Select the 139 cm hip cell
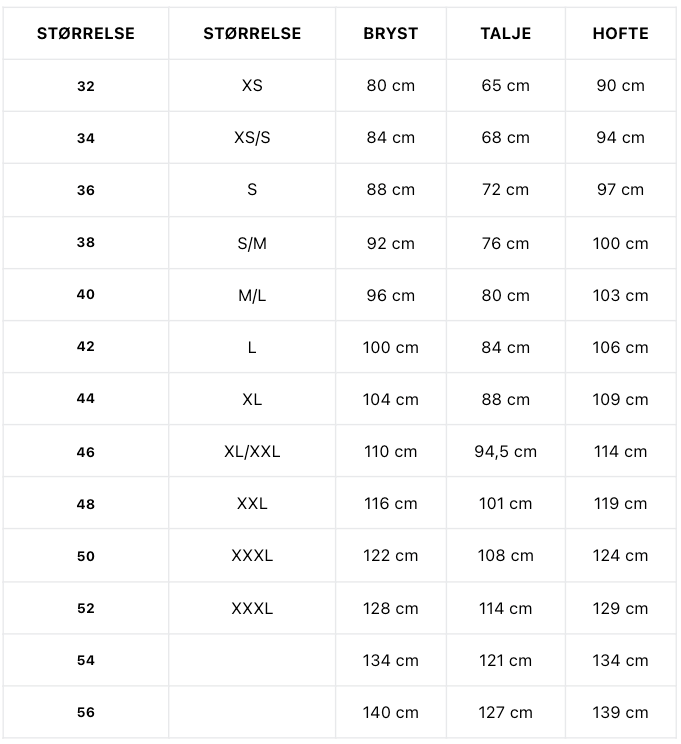The width and height of the screenshot is (681, 744). pyautogui.click(x=620, y=713)
